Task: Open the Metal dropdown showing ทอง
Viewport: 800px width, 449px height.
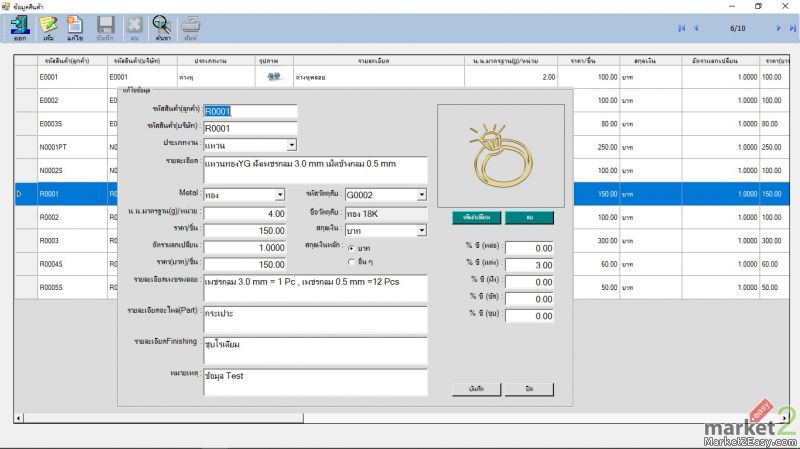Action: pos(280,195)
